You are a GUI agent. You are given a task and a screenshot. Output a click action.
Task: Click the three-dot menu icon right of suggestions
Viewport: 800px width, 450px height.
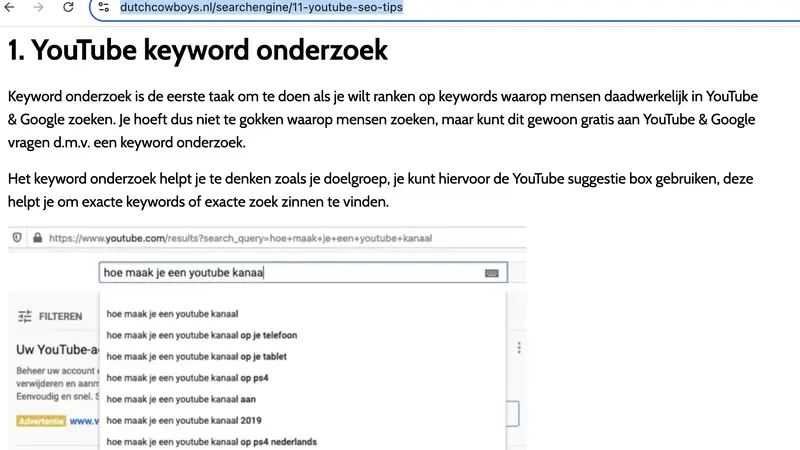(519, 348)
